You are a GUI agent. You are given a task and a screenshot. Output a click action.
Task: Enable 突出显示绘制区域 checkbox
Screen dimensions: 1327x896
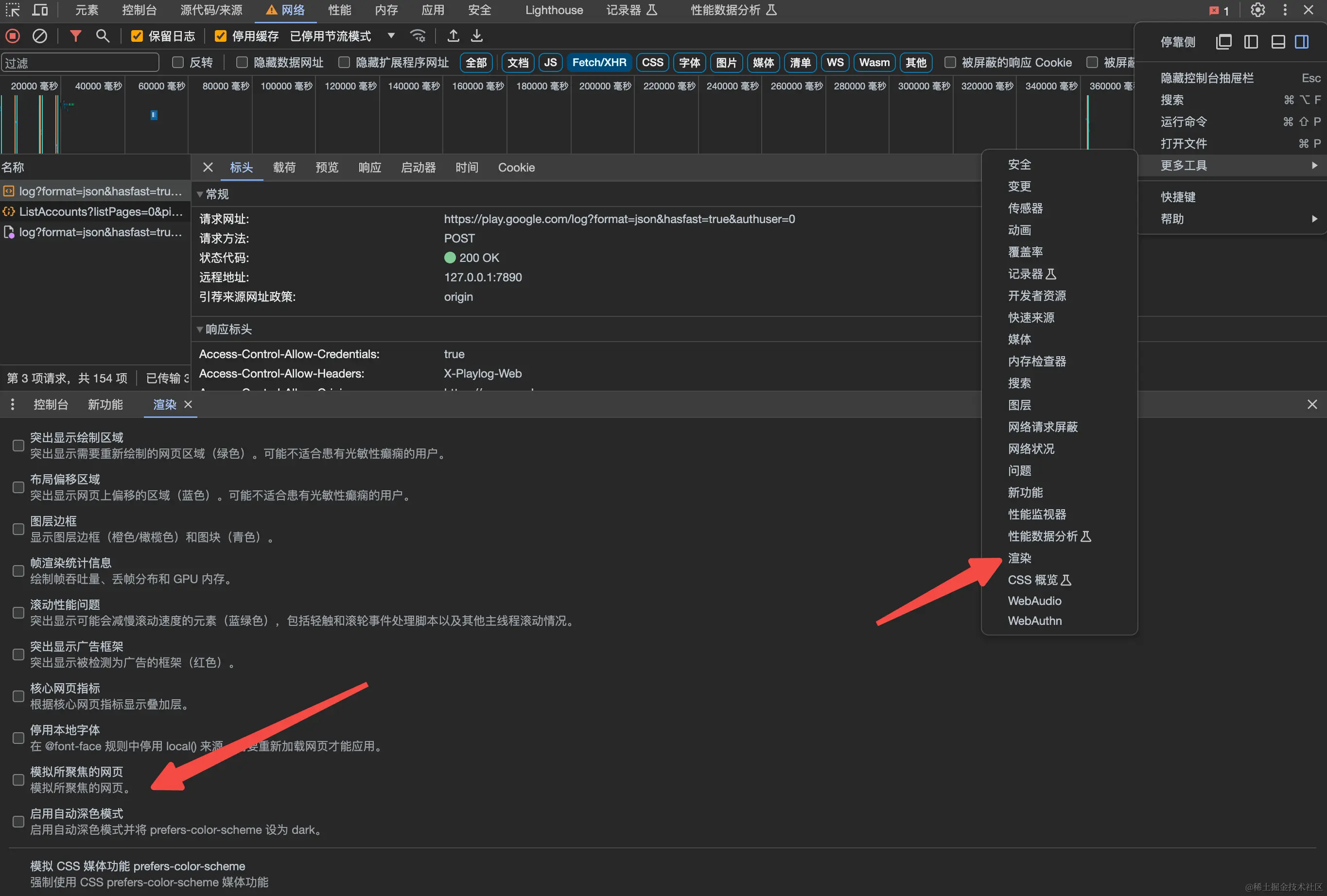18,445
